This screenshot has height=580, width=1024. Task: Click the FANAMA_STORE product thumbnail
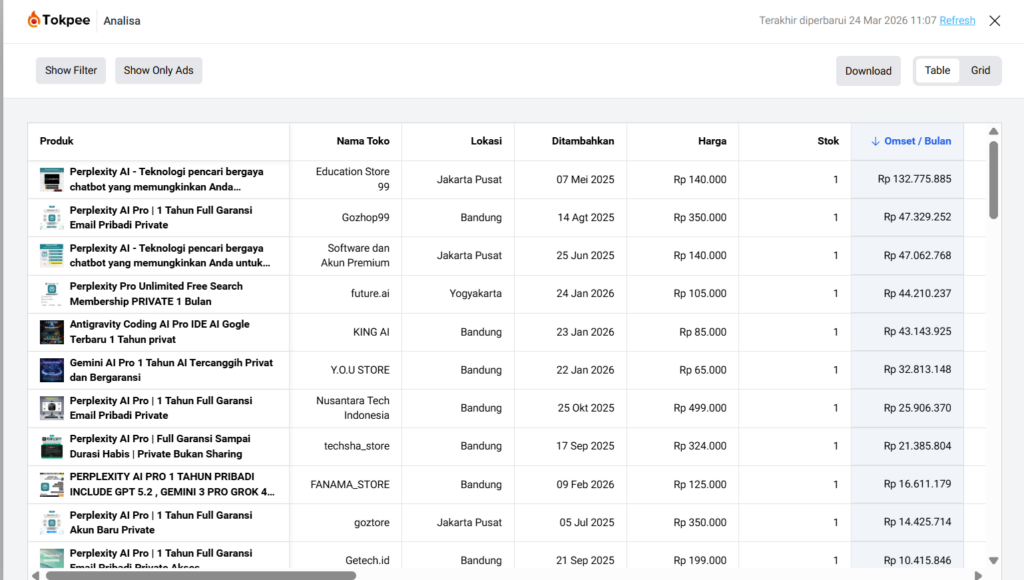tap(52, 485)
